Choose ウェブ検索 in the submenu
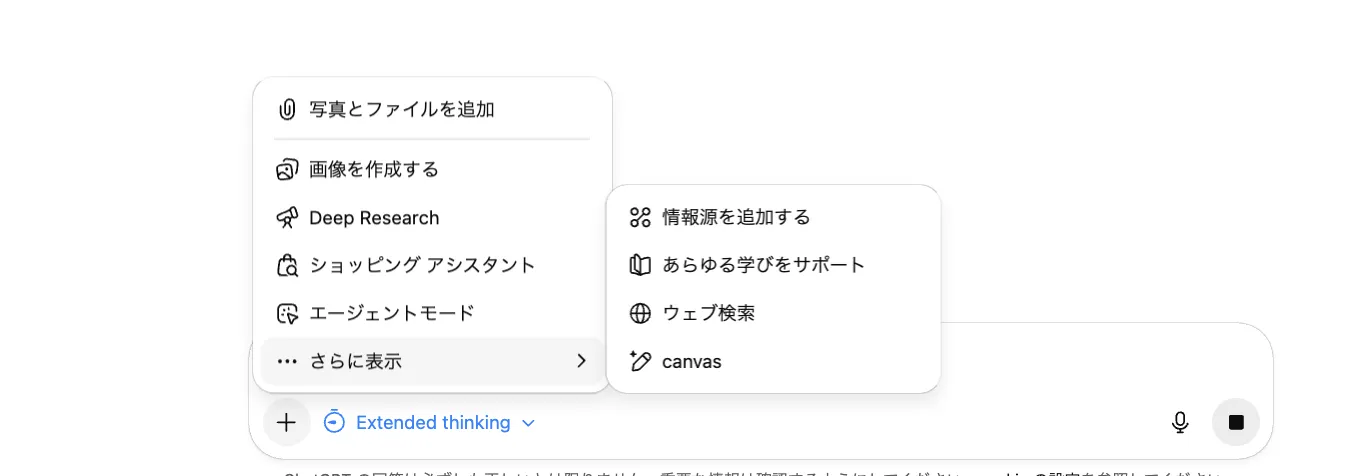The height and width of the screenshot is (476, 1356). pyautogui.click(x=708, y=314)
